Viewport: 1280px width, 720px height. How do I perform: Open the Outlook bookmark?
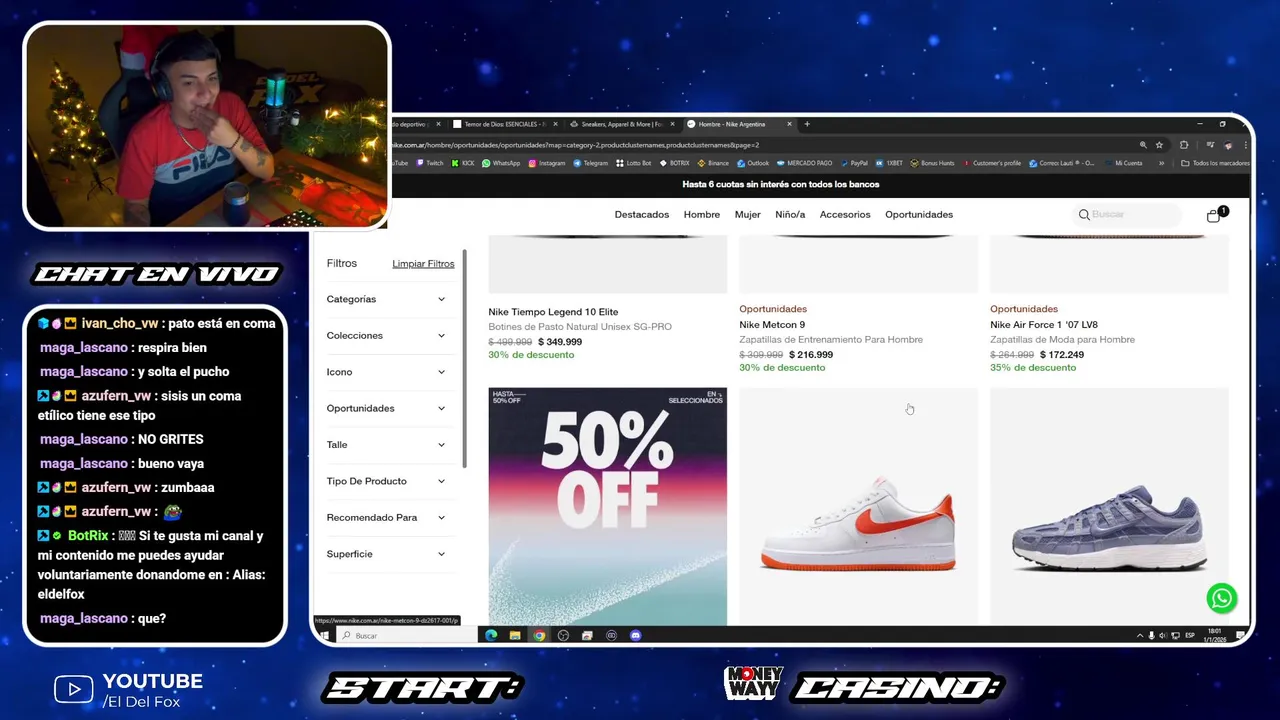(x=753, y=163)
